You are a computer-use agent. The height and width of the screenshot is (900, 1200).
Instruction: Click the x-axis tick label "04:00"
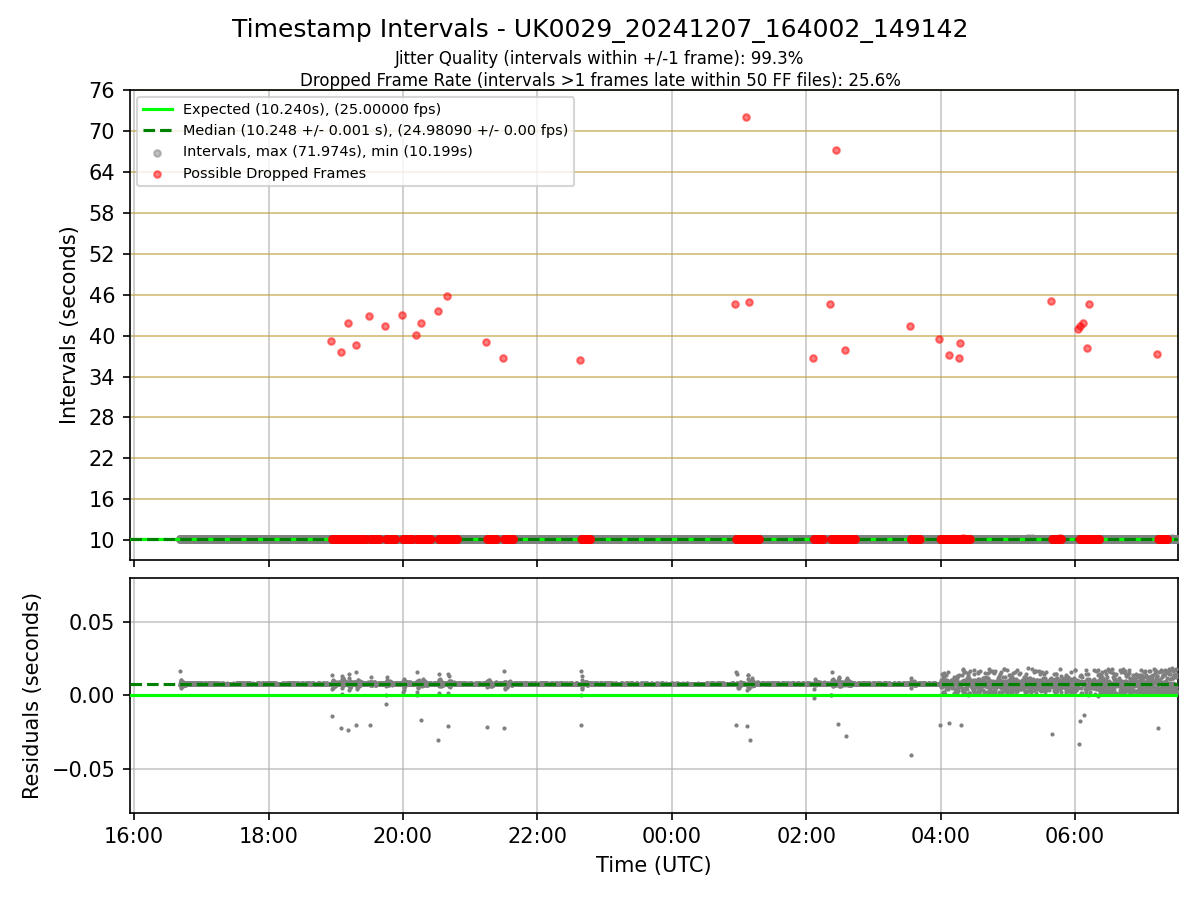[x=940, y=835]
